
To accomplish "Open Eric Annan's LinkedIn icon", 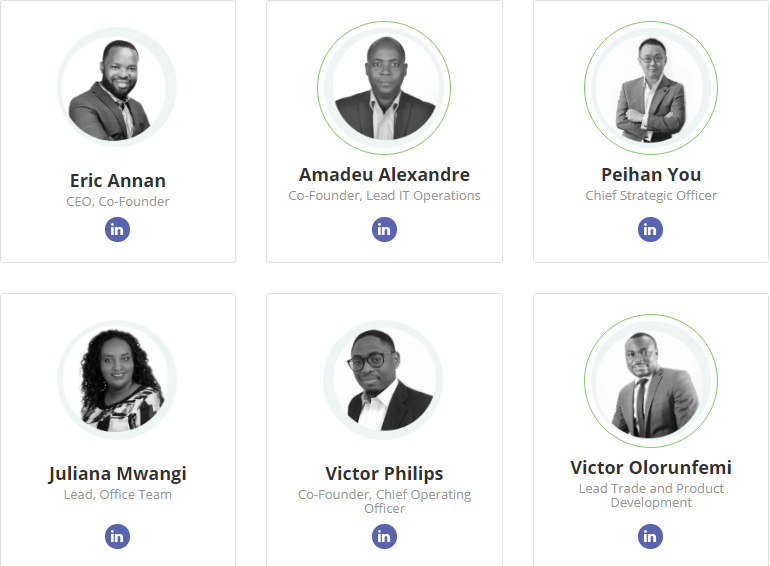I will (x=117, y=229).
